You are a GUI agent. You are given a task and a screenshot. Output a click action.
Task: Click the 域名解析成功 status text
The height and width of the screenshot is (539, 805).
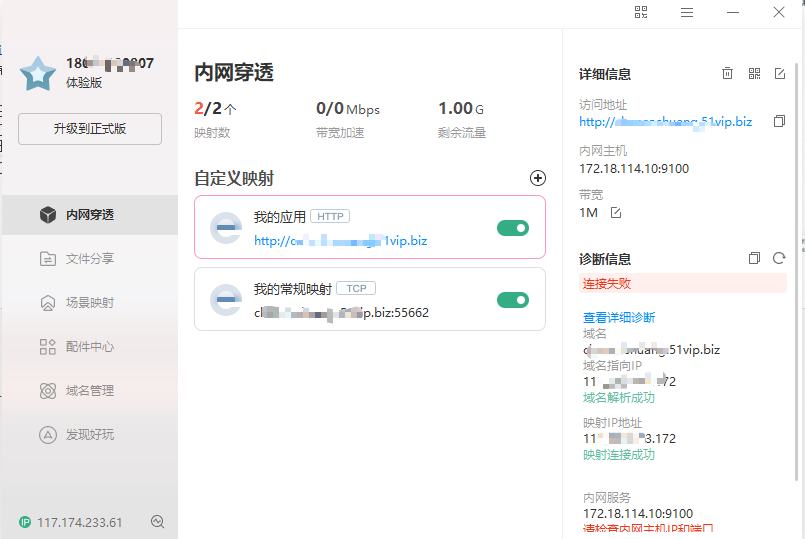click(x=619, y=398)
